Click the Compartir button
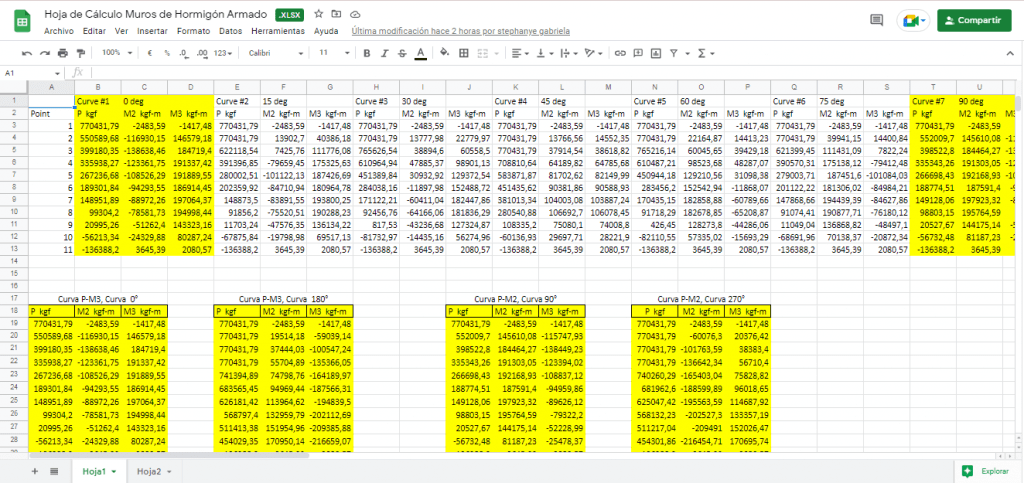This screenshot has height=483, width=1024. (974, 20)
